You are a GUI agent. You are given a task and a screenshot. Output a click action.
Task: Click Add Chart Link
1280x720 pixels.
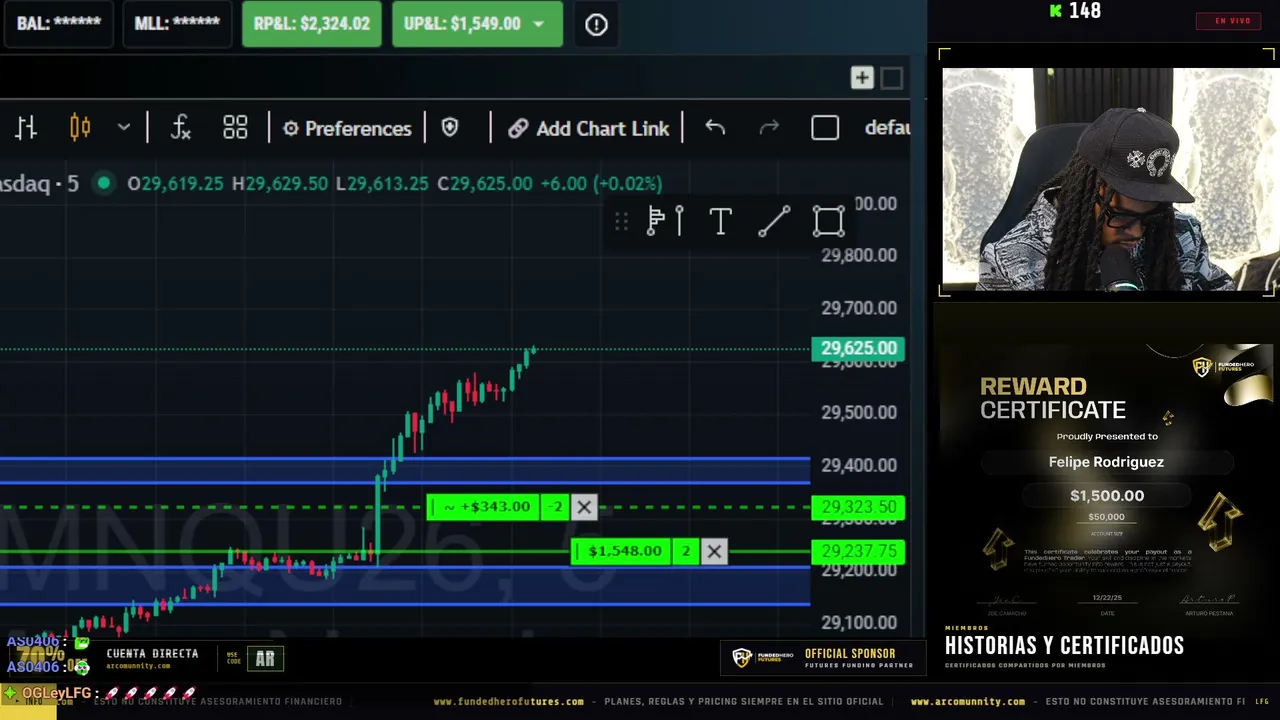tap(589, 128)
